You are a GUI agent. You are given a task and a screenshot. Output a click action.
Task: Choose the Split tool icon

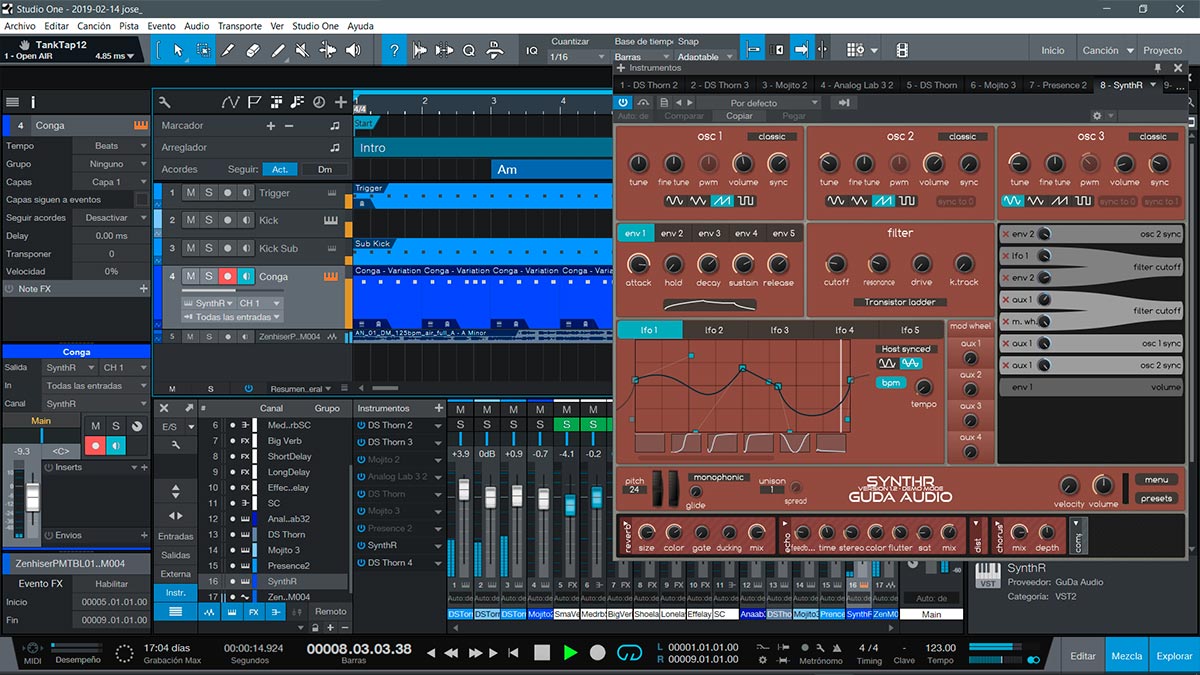click(228, 49)
